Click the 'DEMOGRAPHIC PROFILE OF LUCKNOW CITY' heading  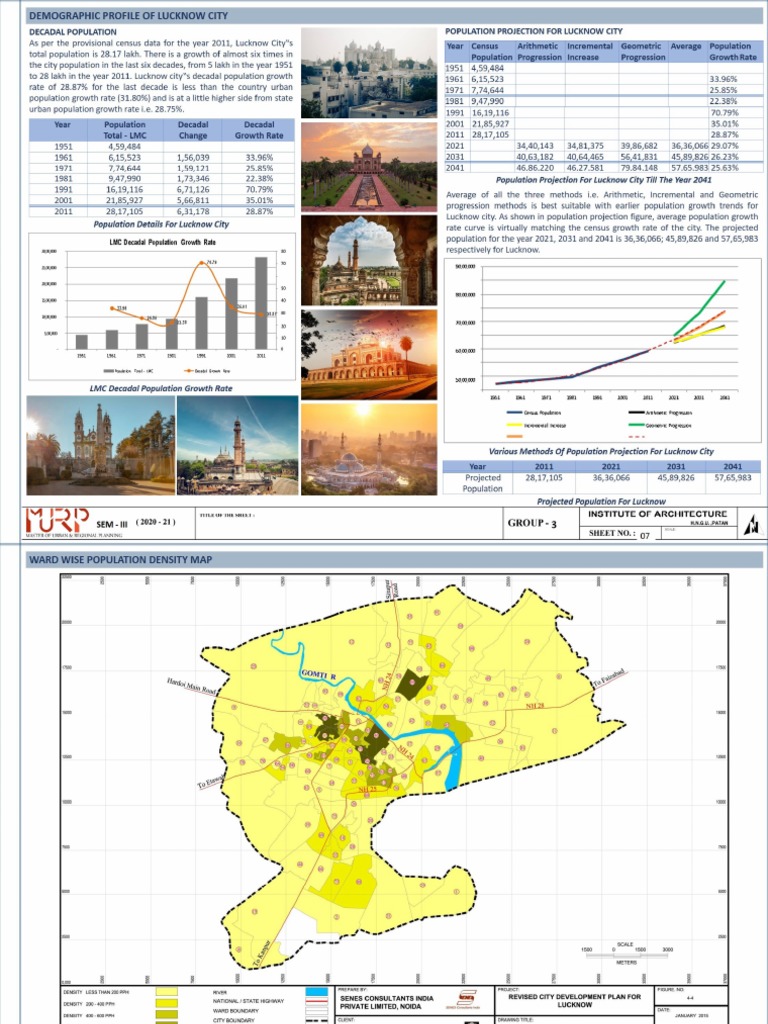point(128,16)
